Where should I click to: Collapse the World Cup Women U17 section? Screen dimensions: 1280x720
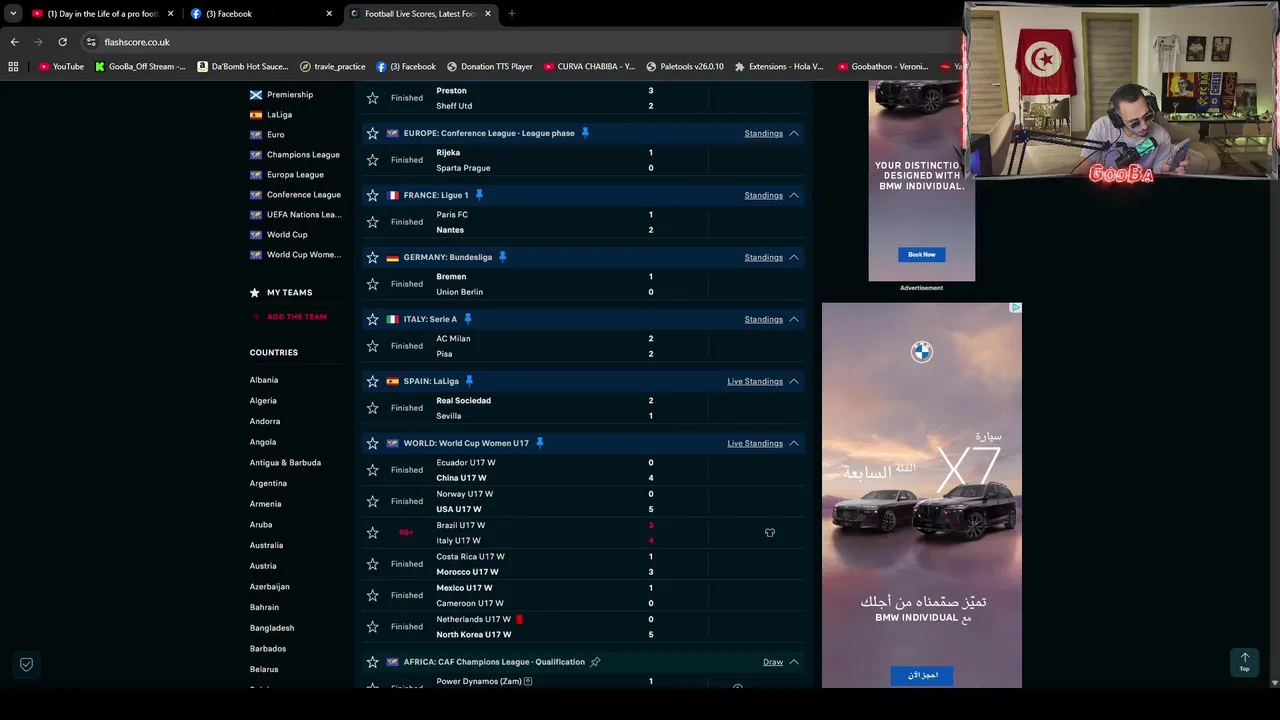794,443
